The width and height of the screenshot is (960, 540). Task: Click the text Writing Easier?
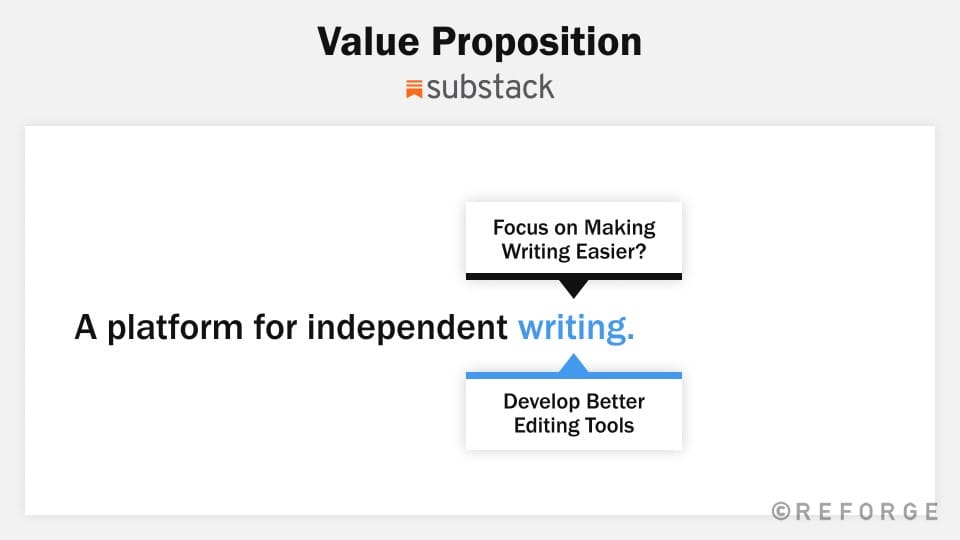[574, 252]
